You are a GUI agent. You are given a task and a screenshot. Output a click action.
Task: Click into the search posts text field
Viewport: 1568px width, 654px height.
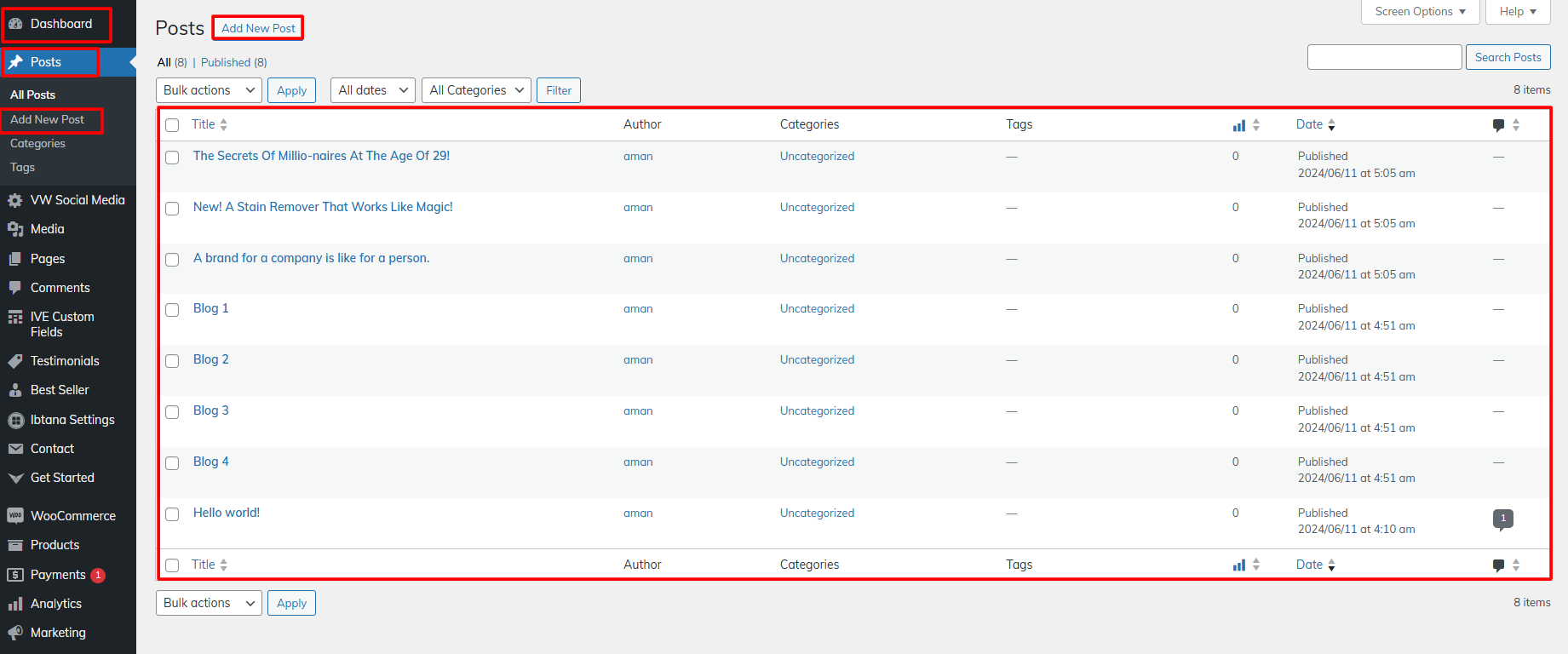click(x=1384, y=57)
